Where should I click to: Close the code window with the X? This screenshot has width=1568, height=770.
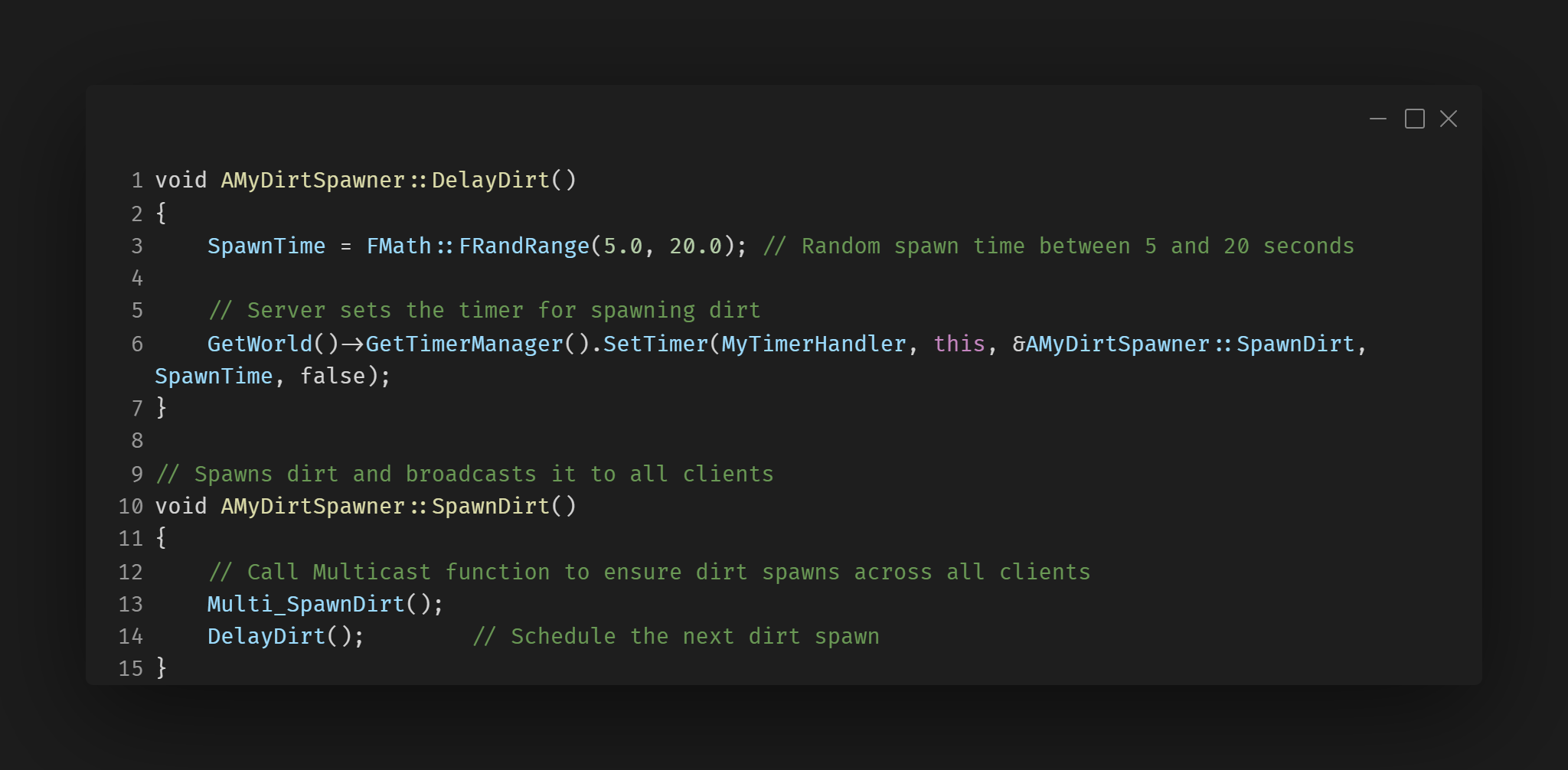click(x=1449, y=119)
